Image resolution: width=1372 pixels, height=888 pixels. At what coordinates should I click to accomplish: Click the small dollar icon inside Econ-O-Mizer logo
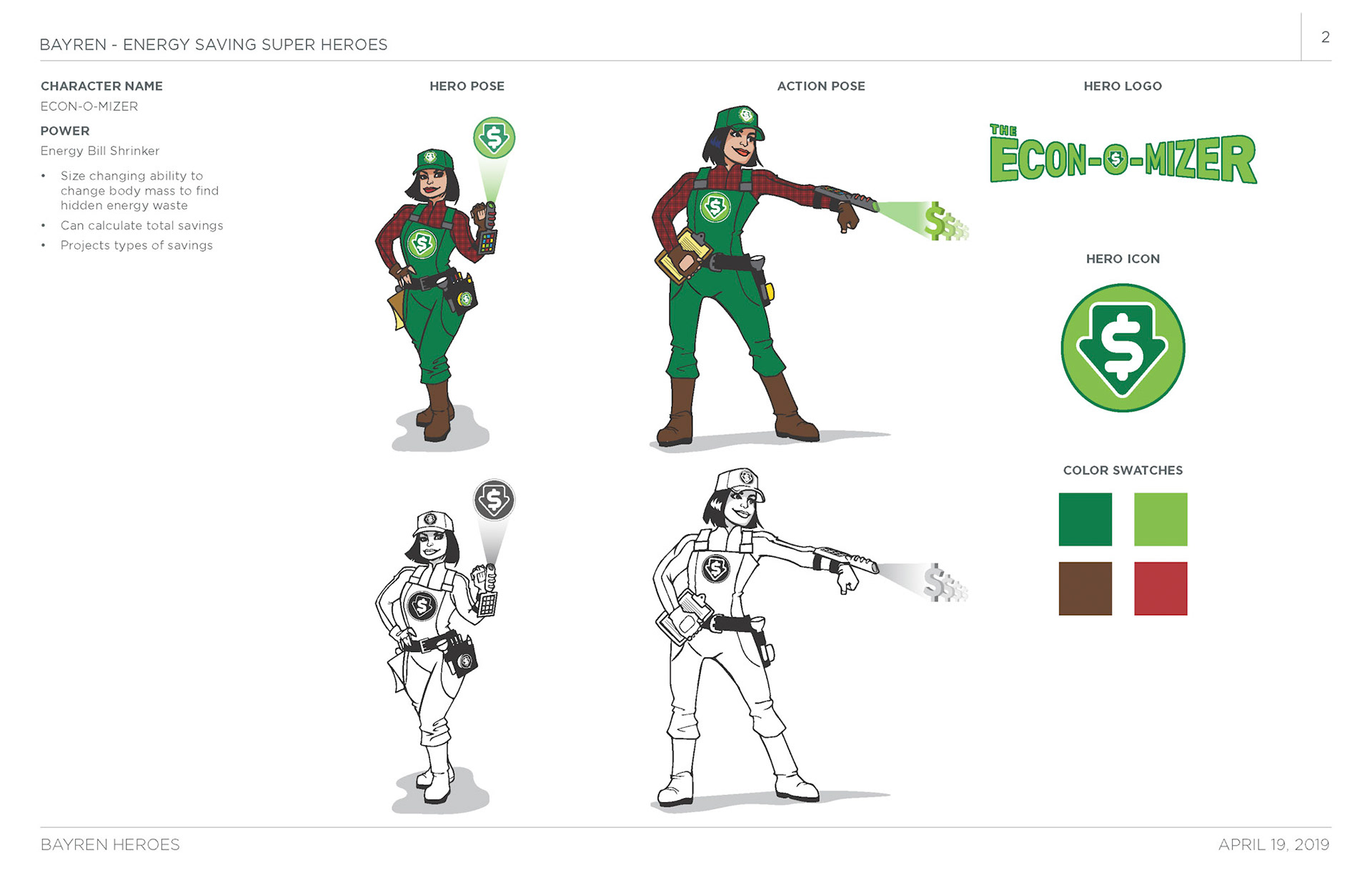1115,159
